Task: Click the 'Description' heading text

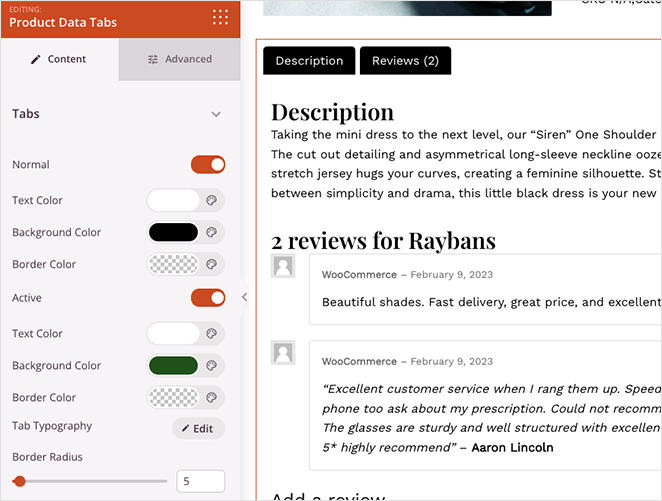Action: [x=332, y=113]
